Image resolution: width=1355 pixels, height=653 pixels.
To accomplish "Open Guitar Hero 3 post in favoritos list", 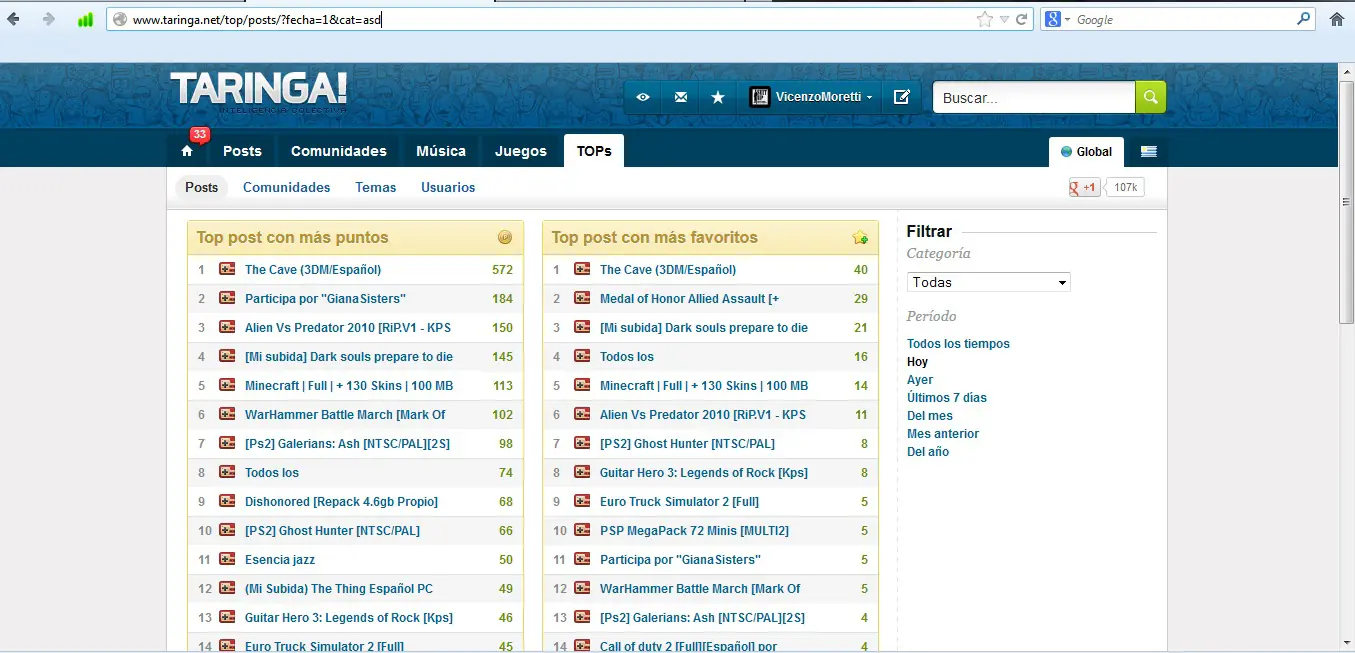I will click(x=704, y=472).
